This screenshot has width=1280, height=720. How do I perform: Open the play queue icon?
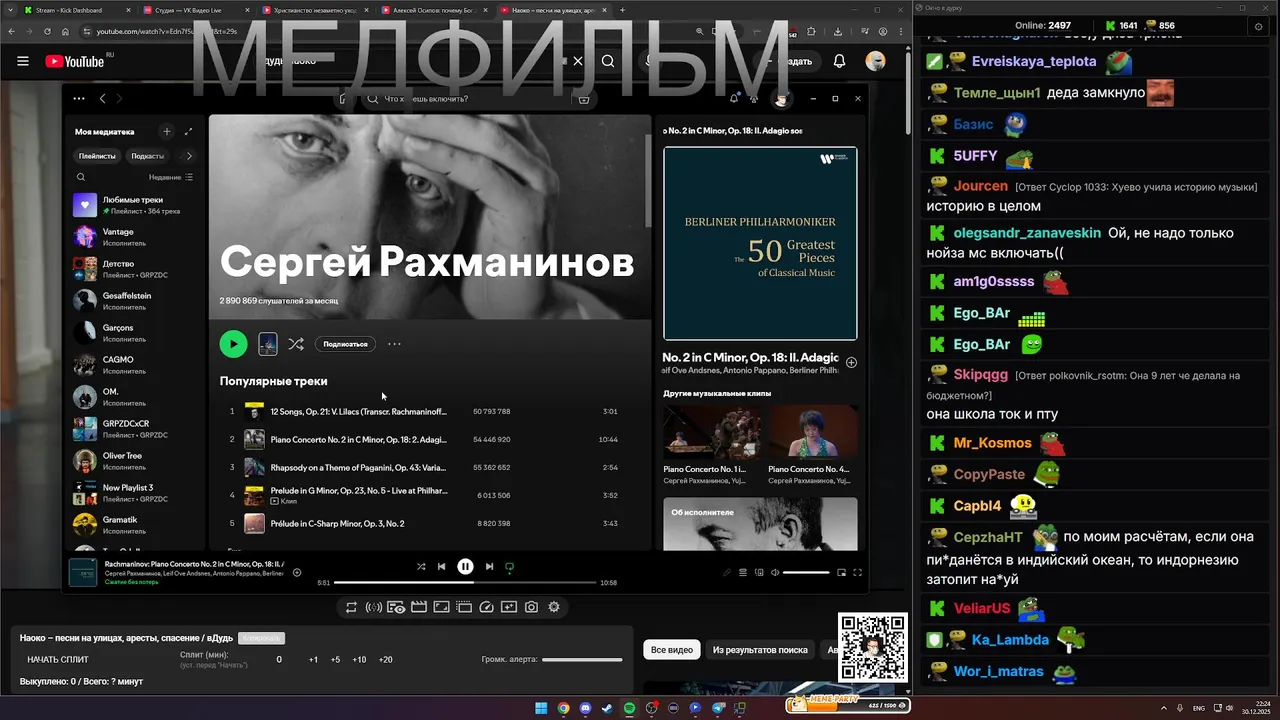(743, 572)
